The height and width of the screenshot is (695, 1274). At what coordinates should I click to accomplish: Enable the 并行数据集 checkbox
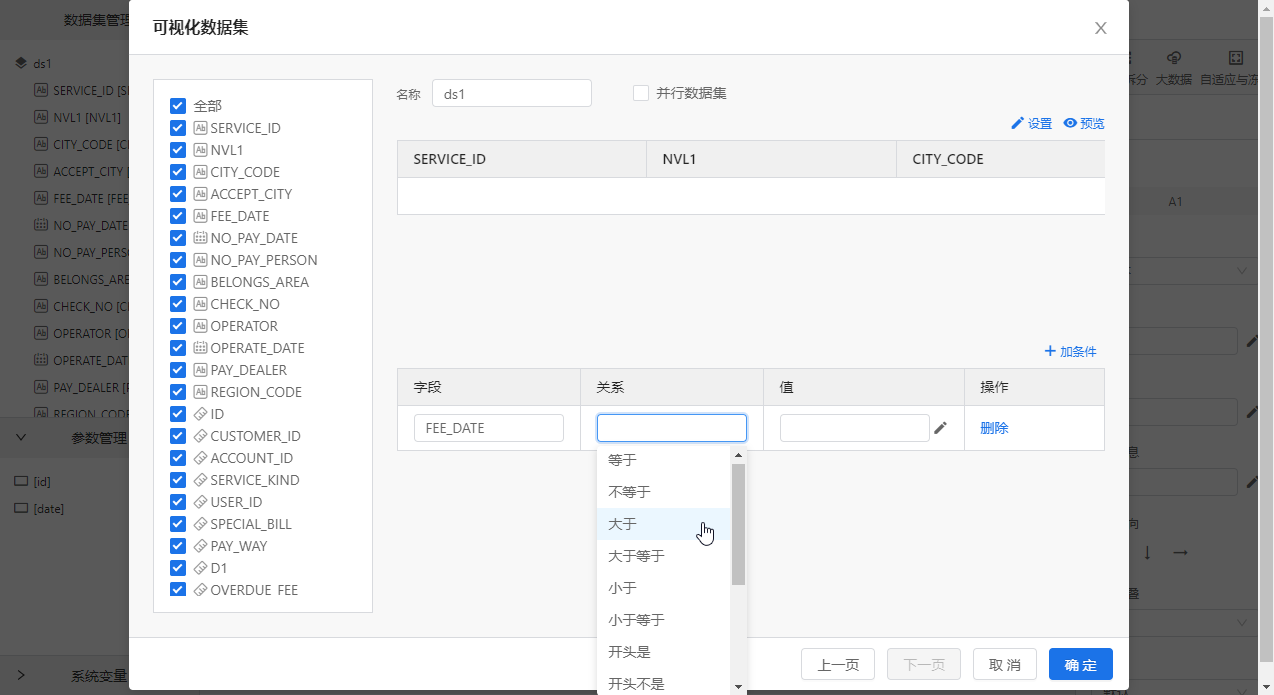641,93
